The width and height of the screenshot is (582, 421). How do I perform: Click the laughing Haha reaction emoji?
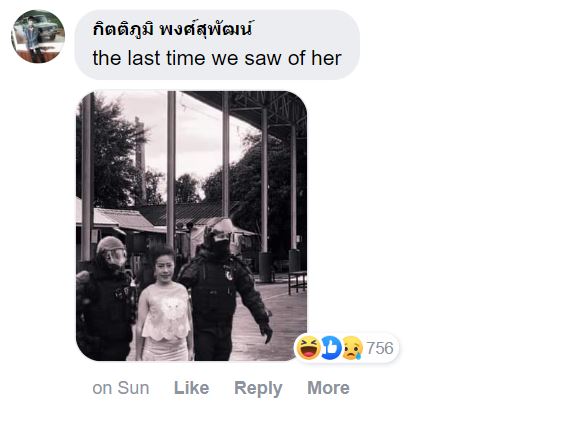click(308, 348)
